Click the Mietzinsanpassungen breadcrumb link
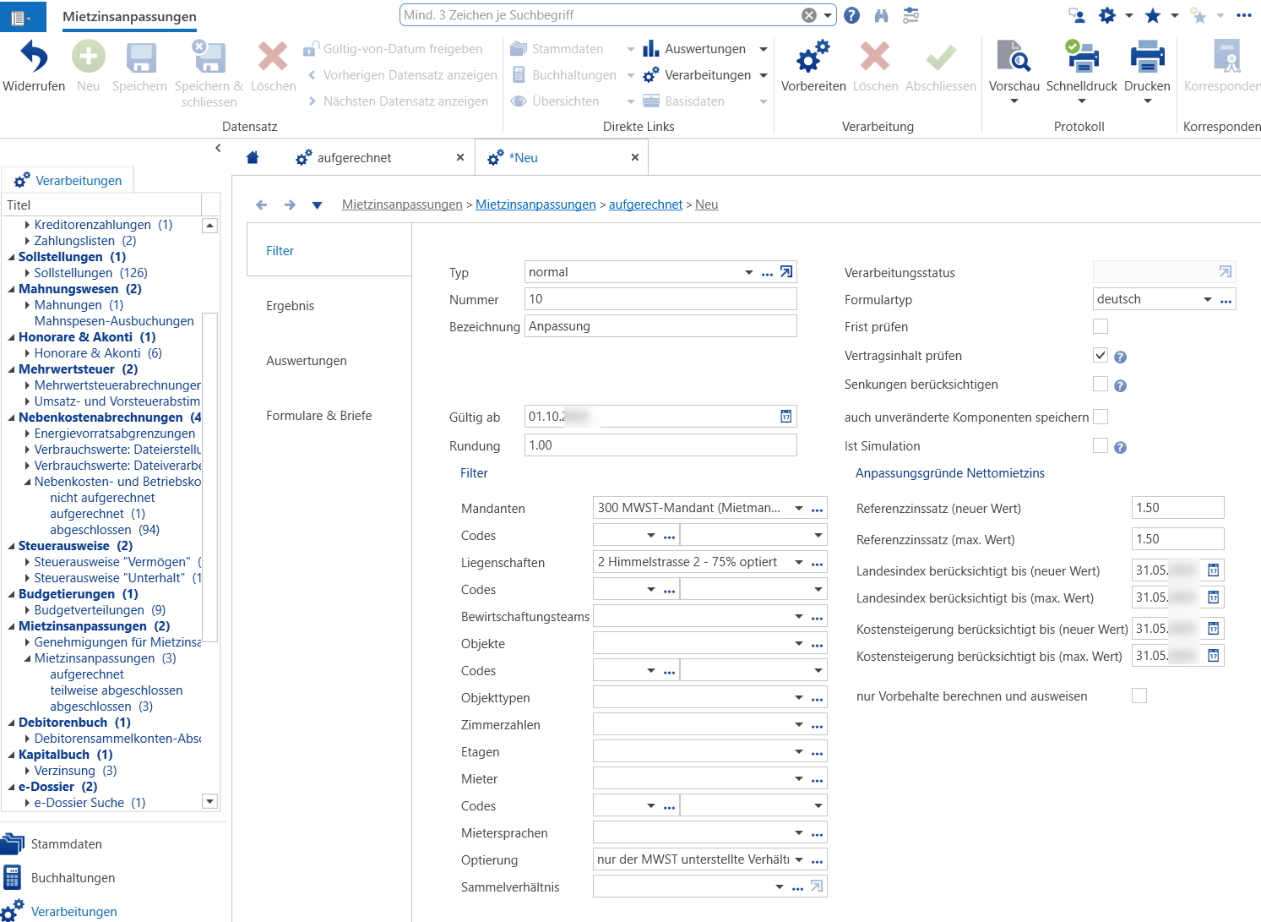The image size is (1261, 922). (x=535, y=204)
